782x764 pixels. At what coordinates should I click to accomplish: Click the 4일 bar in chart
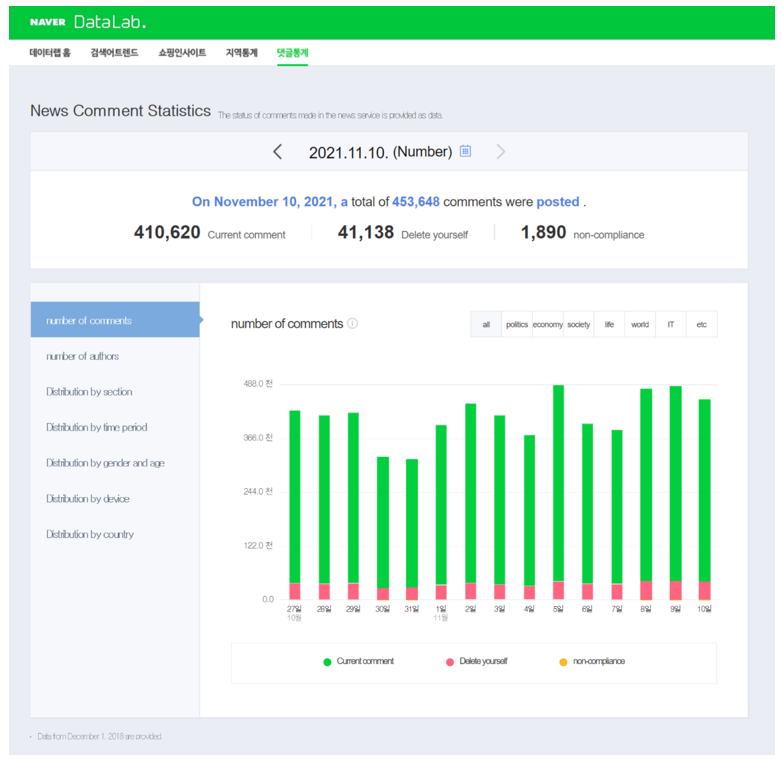tap(529, 517)
